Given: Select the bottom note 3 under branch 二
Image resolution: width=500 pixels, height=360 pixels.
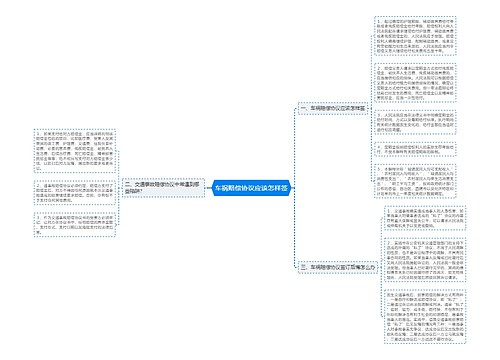Looking at the screenshot, I should click(x=75, y=224).
